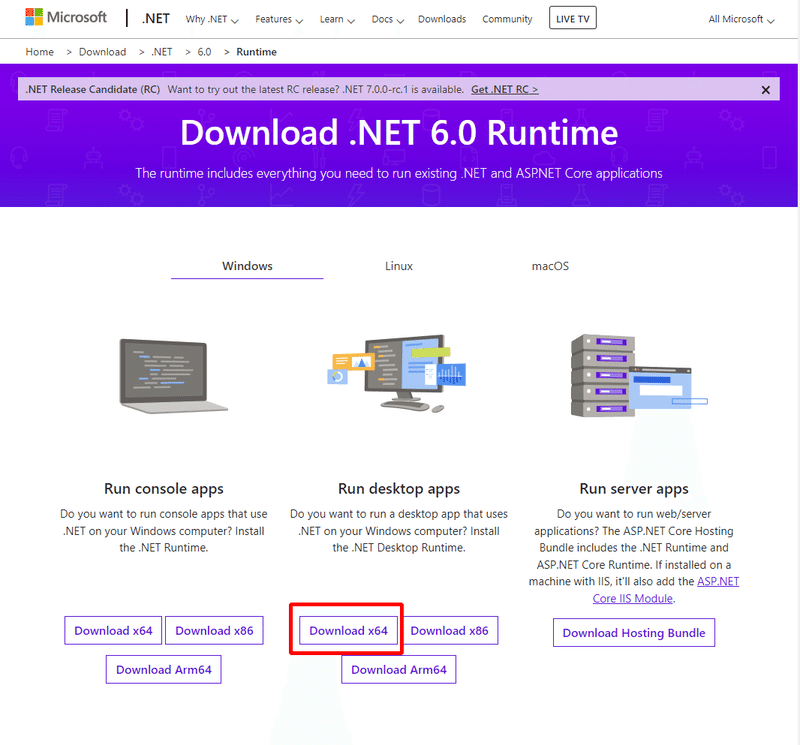
Task: Click the server rack illustration
Action: pyautogui.click(x=638, y=376)
